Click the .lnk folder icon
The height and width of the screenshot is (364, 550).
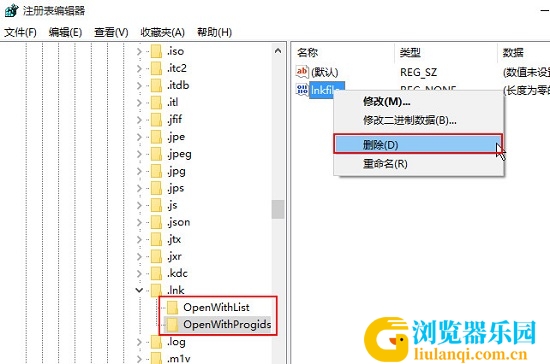(x=156, y=290)
